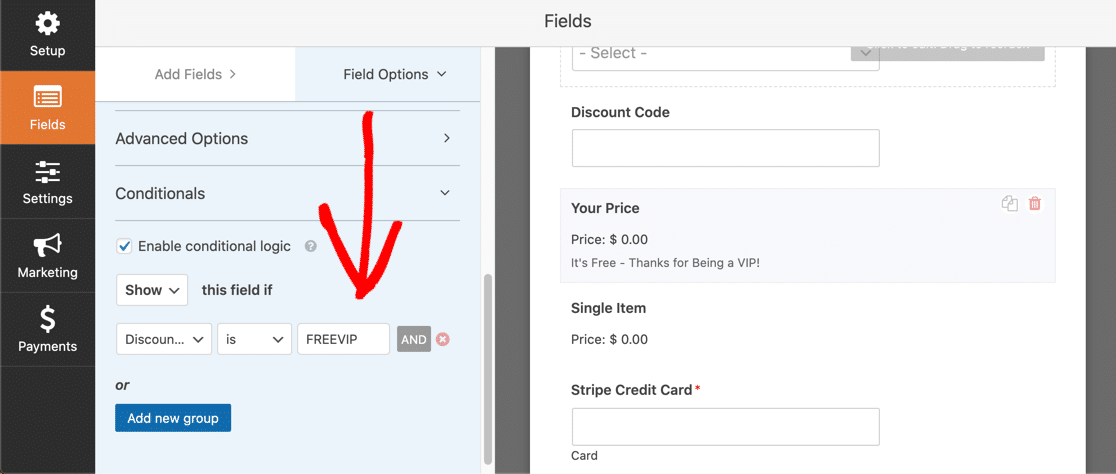1116x474 pixels.
Task: Open the Setup gear section
Action: point(47,36)
